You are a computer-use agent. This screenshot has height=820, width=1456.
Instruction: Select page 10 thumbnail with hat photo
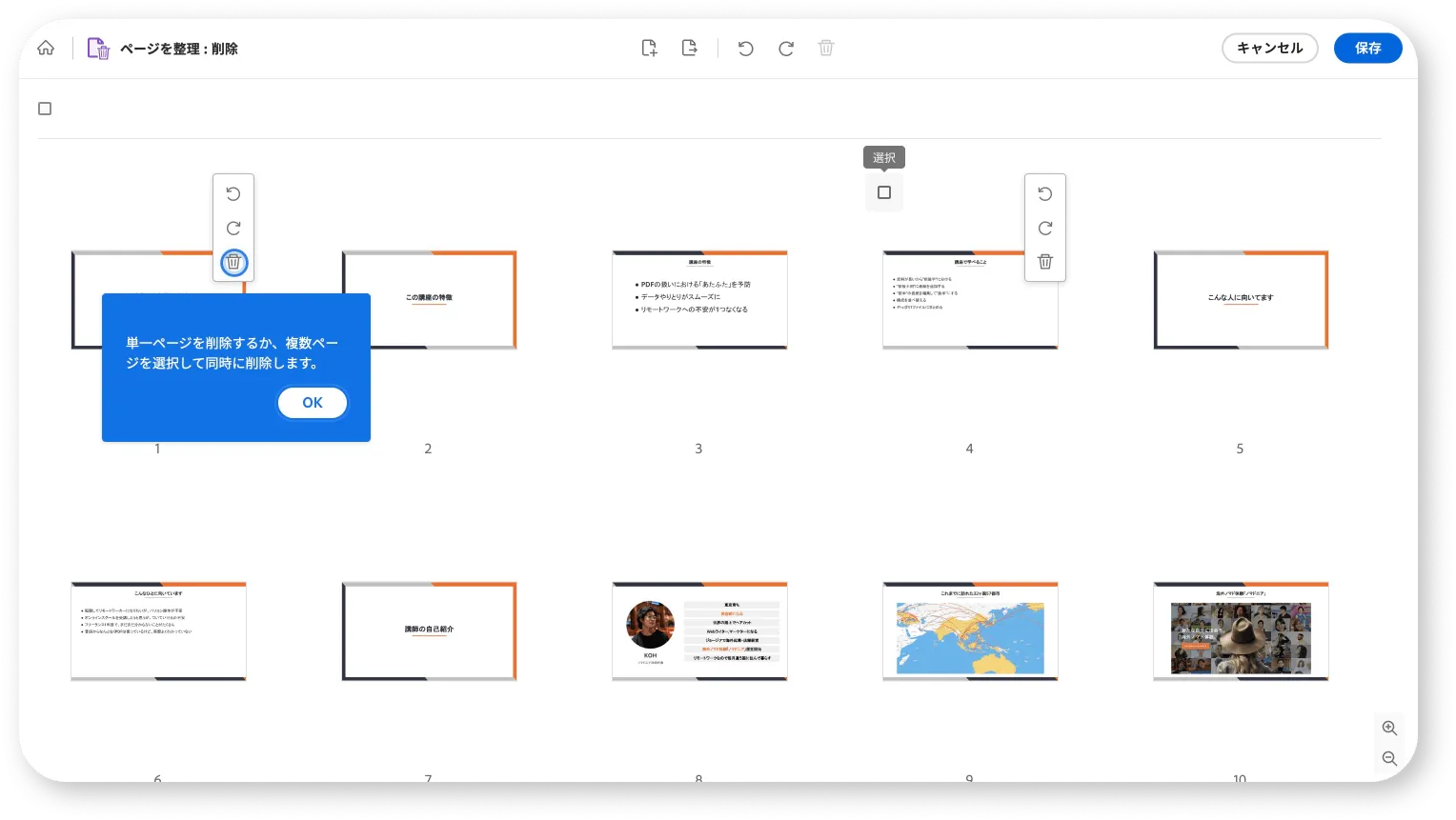(1241, 631)
